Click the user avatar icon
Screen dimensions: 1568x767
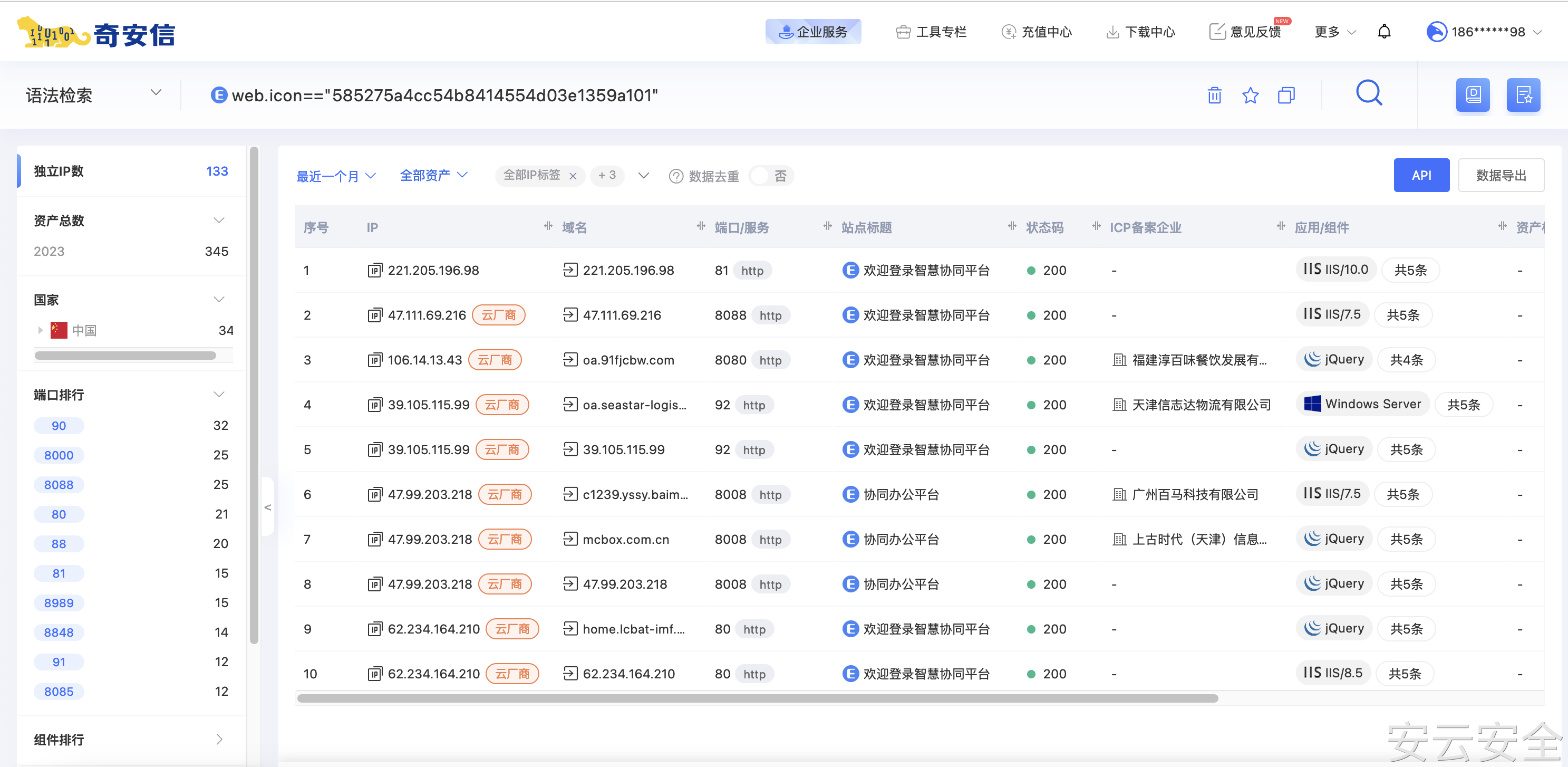1437,32
